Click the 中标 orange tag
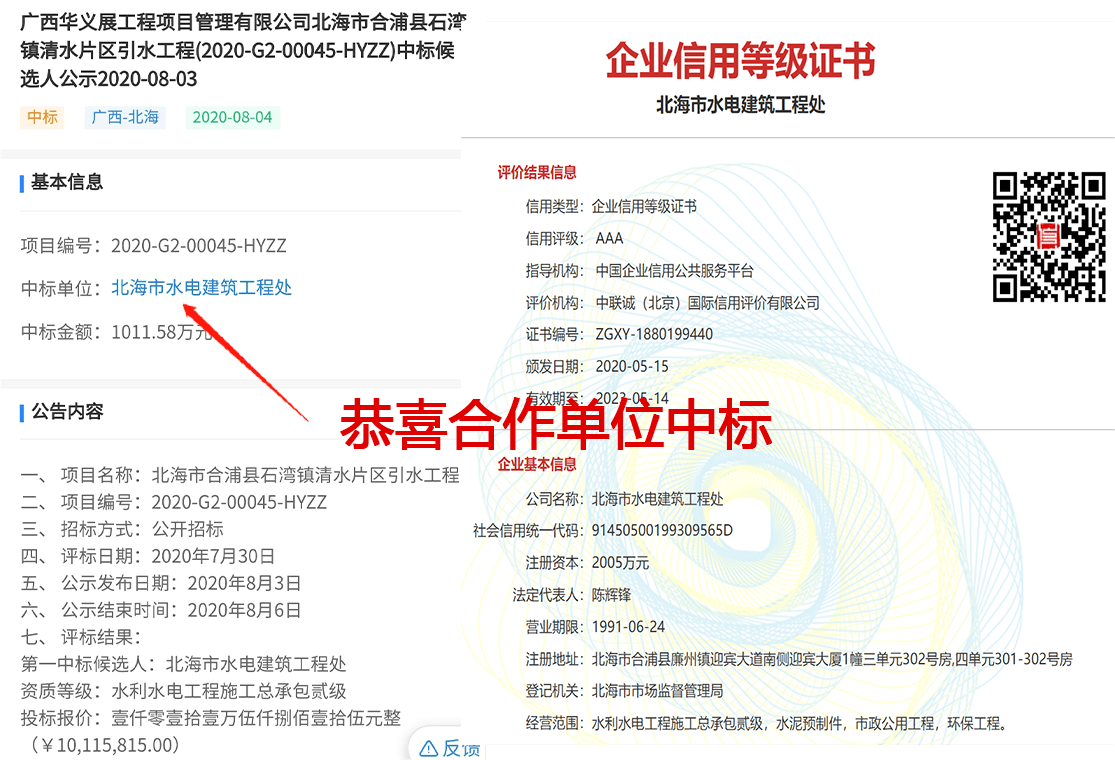This screenshot has height=760, width=1115. (42, 117)
